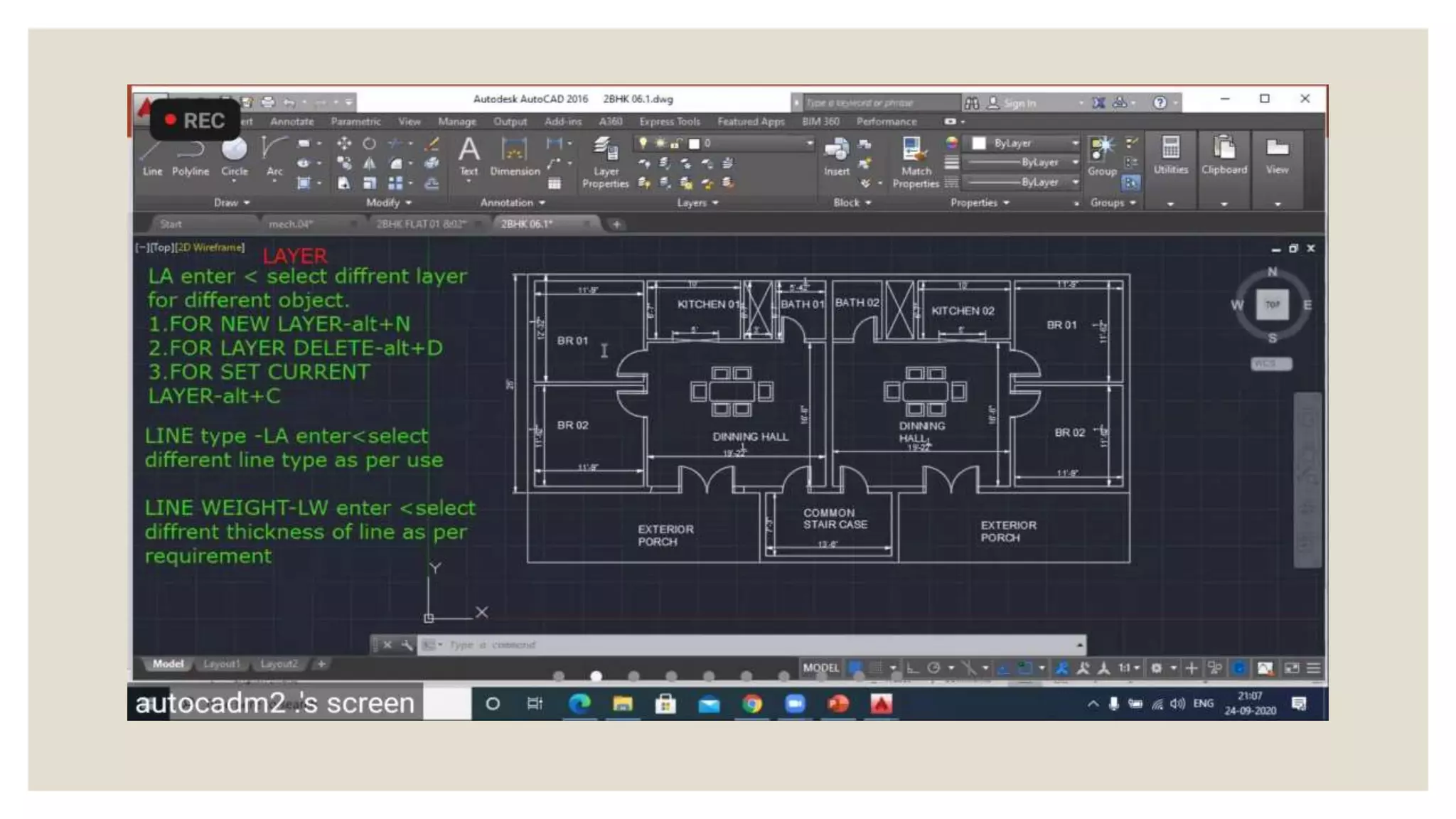1456x819 pixels.
Task: Click the Sign In link
Action: click(x=1019, y=103)
